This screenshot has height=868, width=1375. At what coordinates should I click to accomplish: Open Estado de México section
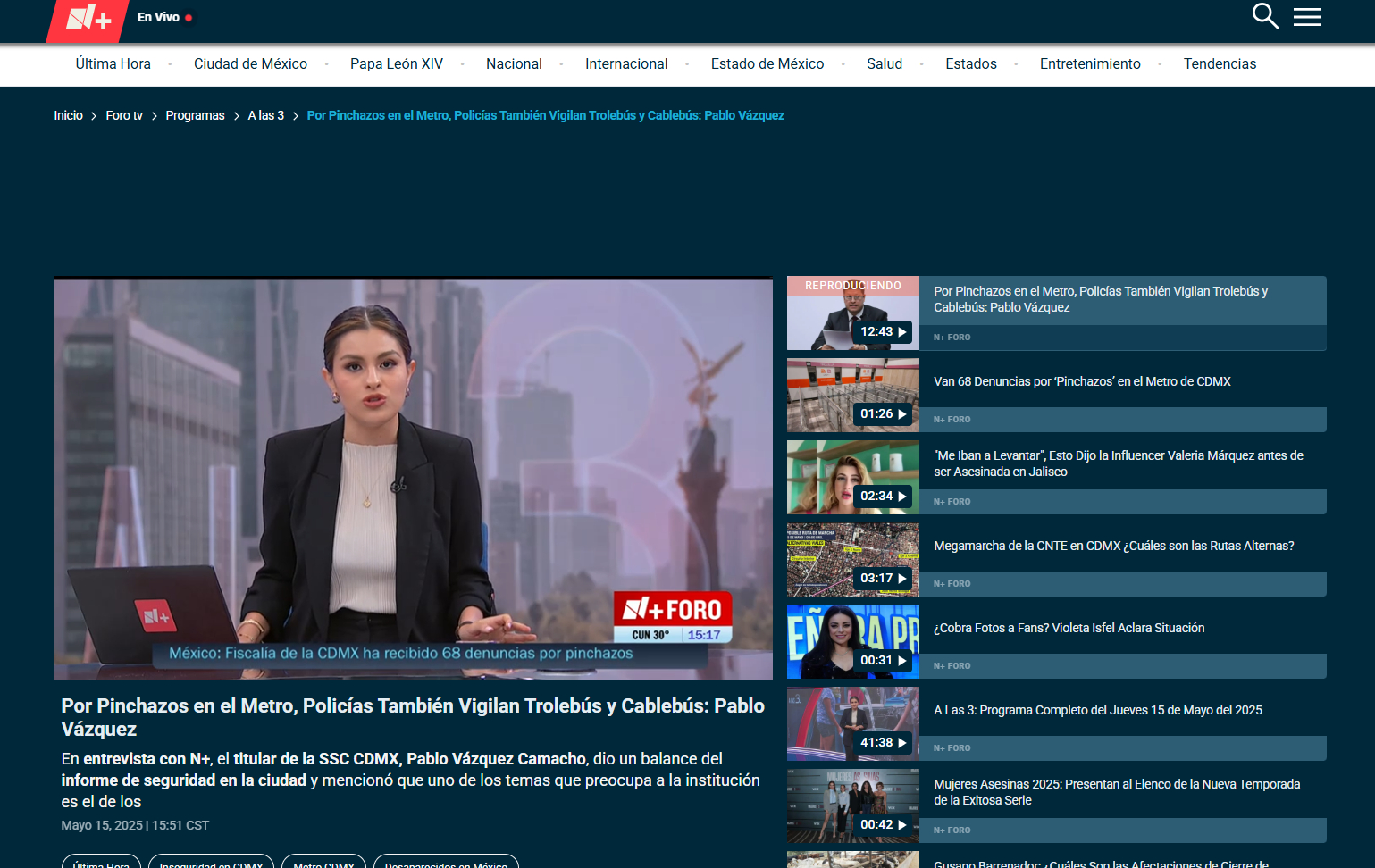point(767,64)
